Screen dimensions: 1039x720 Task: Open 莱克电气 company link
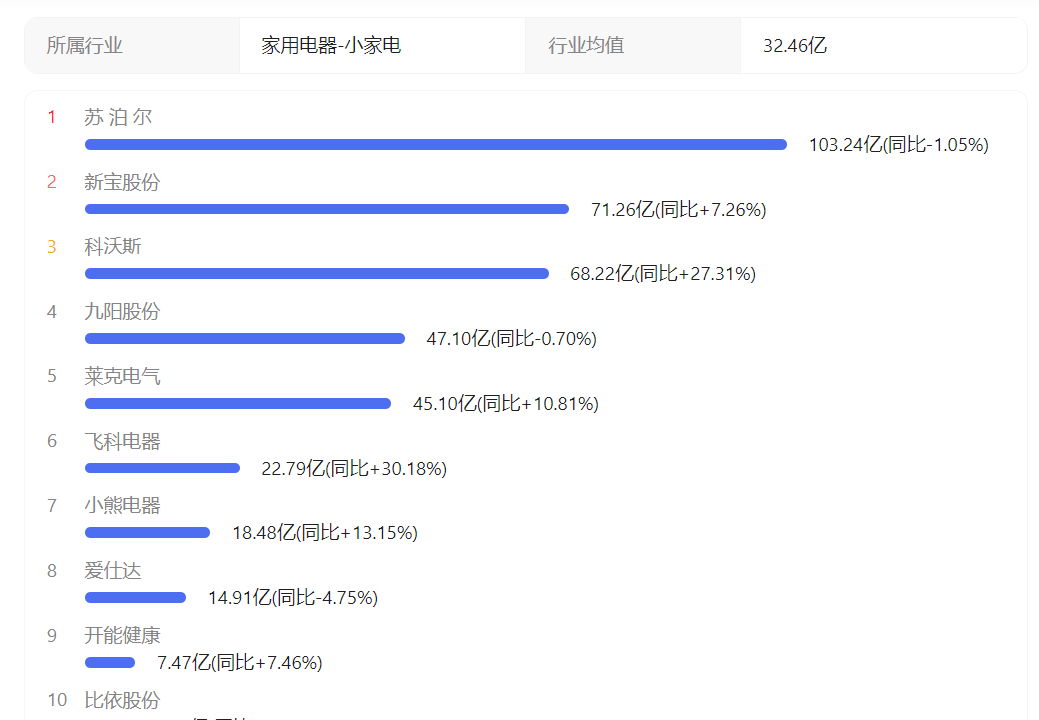(122, 376)
